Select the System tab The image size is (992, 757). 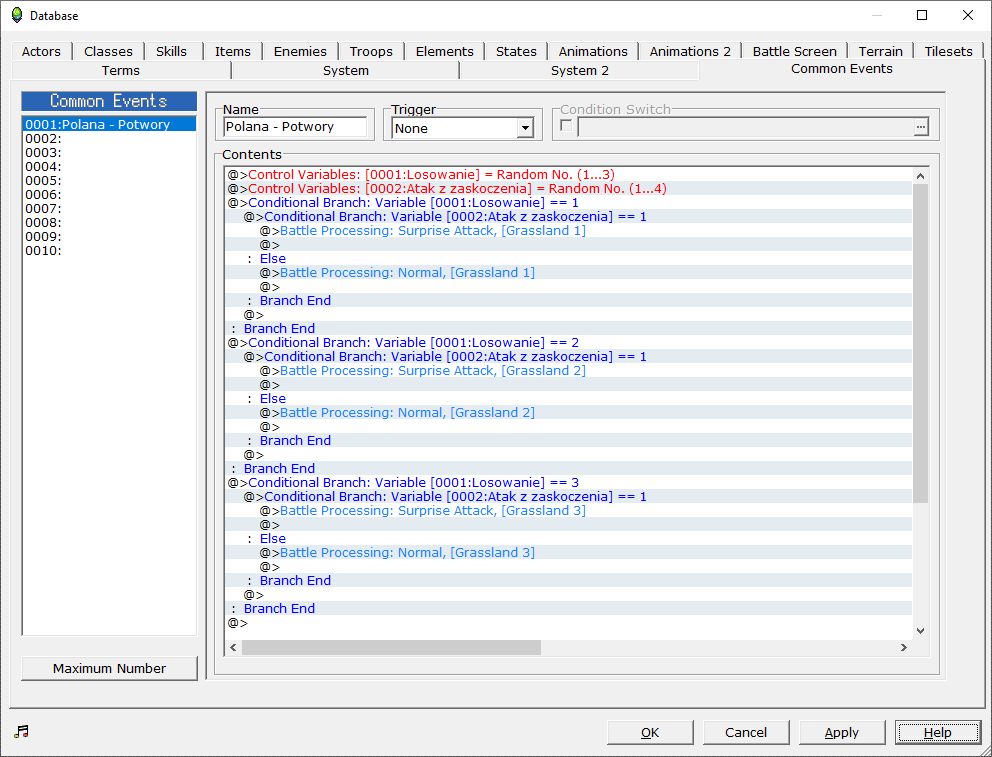tap(345, 70)
